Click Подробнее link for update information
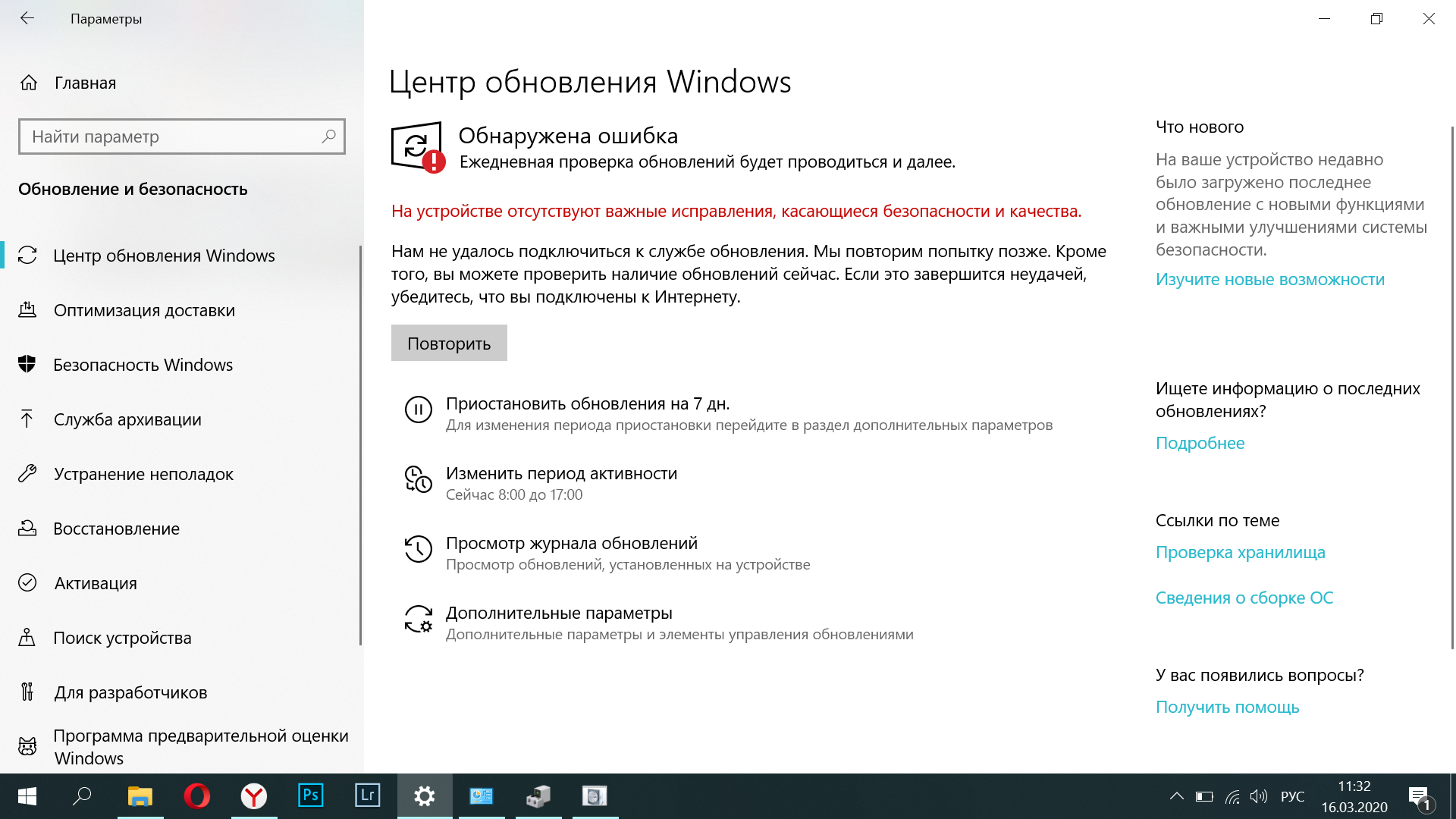Image resolution: width=1456 pixels, height=819 pixels. tap(1200, 442)
